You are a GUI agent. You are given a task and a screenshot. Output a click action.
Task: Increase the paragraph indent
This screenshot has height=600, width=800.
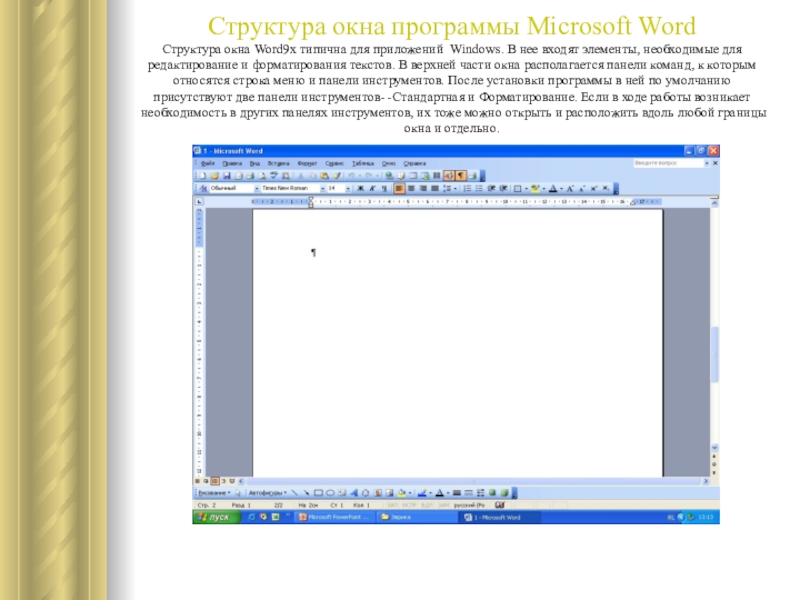tap(504, 188)
